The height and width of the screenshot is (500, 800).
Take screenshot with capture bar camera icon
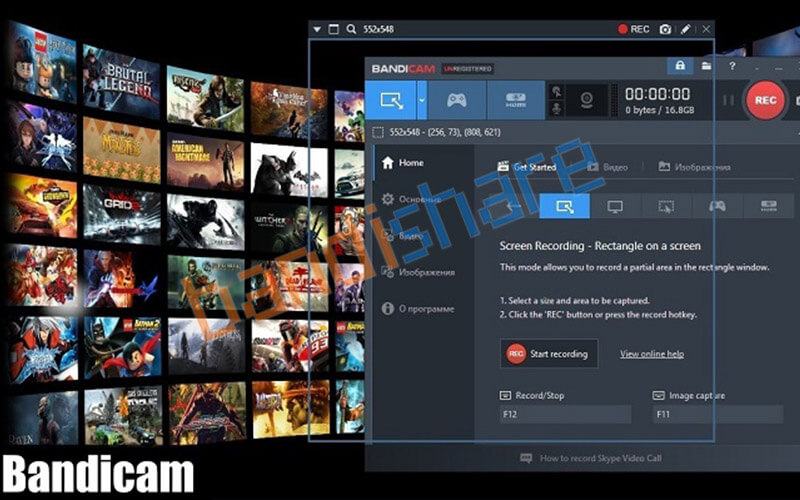pos(665,29)
